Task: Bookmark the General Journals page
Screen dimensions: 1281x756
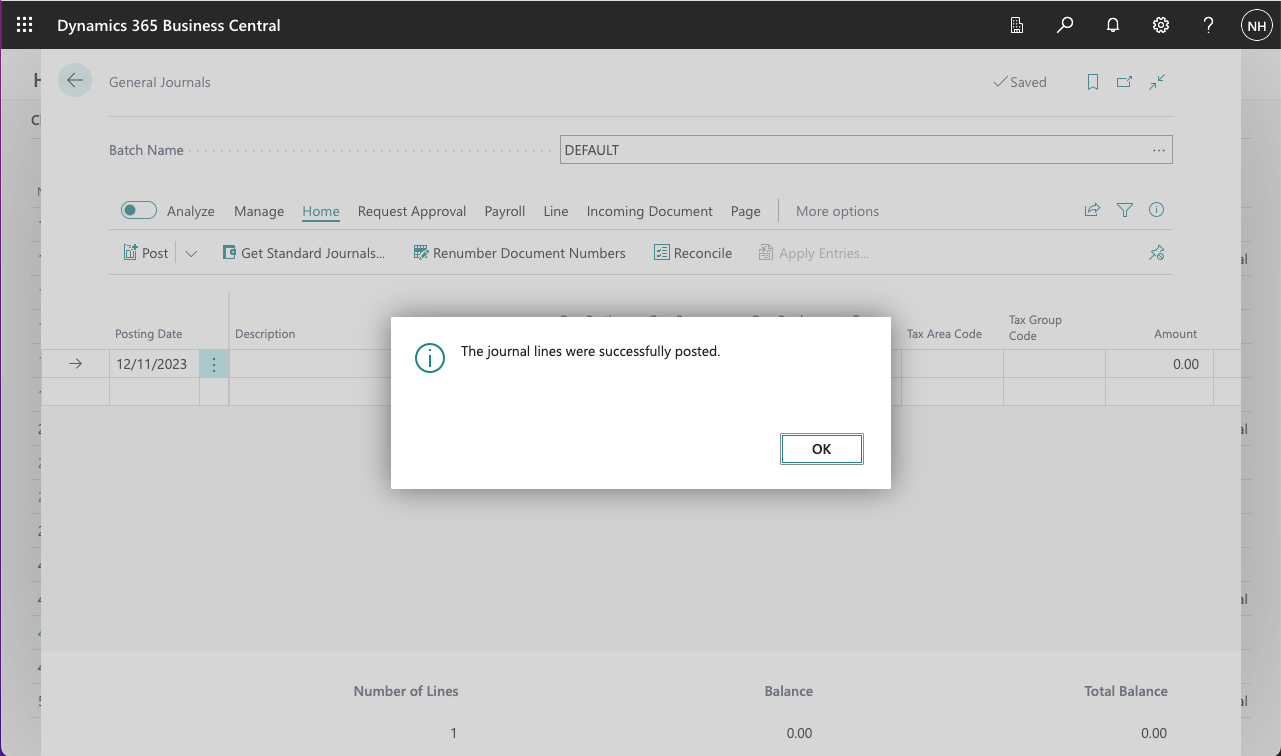Action: point(1093,82)
